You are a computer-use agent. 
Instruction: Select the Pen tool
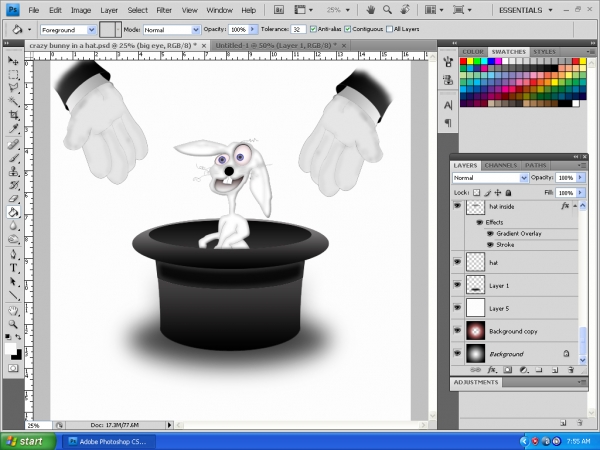point(13,254)
